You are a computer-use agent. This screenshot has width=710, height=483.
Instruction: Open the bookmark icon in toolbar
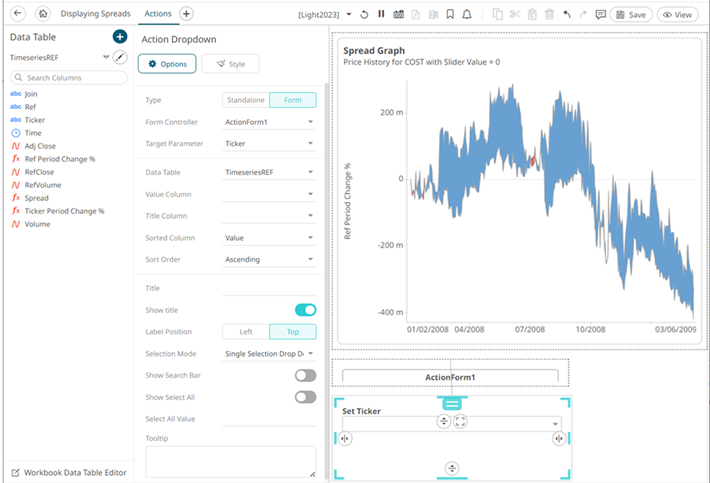click(x=450, y=14)
